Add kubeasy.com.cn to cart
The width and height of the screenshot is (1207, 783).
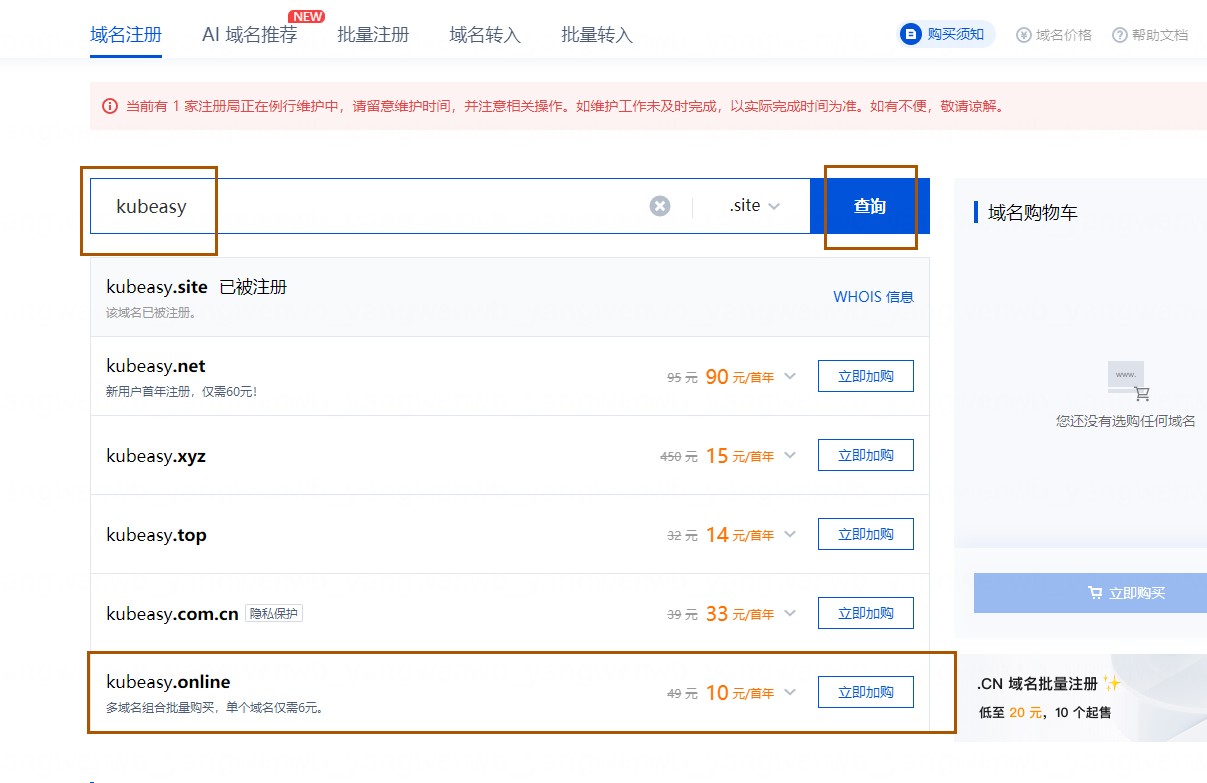tap(866, 613)
